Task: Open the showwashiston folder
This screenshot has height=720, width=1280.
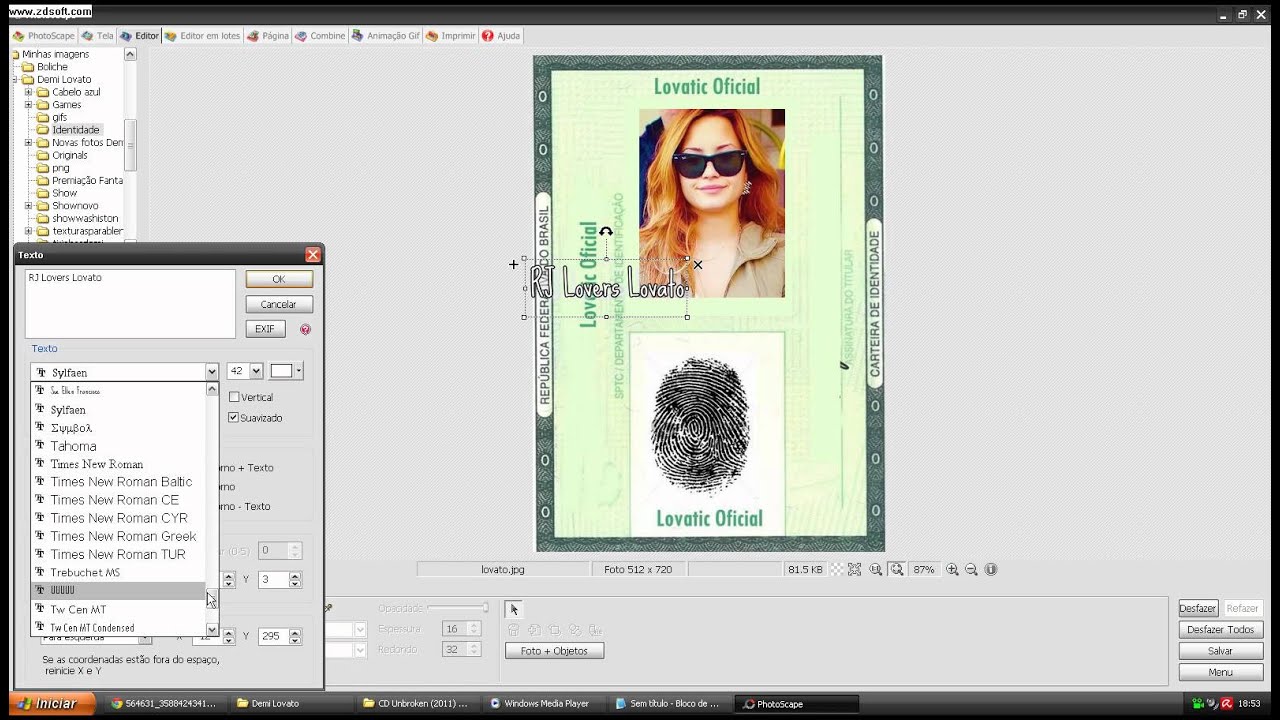Action: [85, 218]
